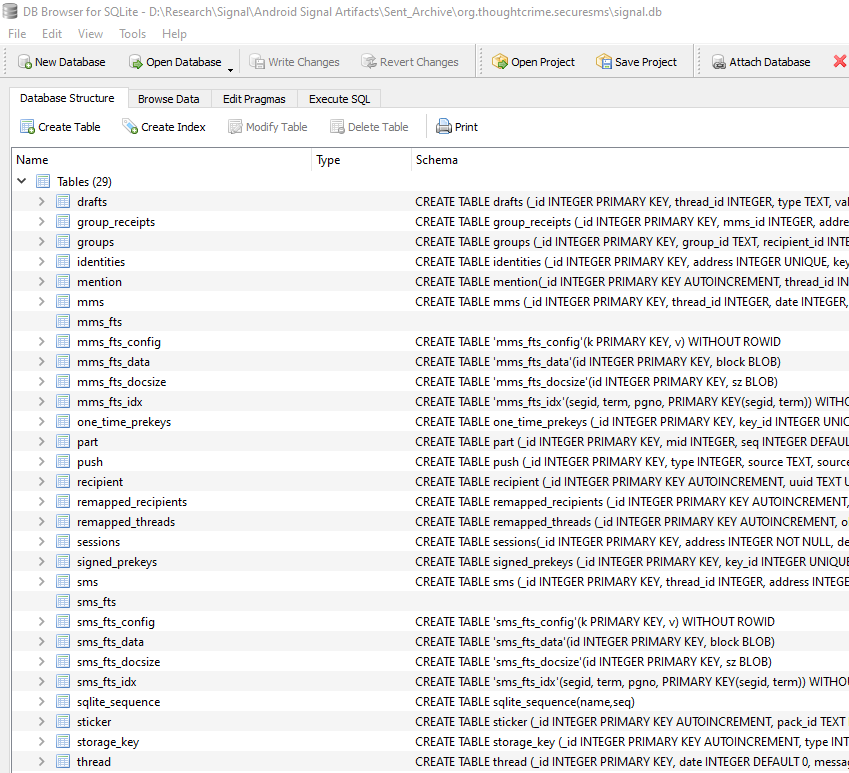Click the Write Changes icon
Image resolution: width=849 pixels, height=773 pixels.
[x=257, y=62]
